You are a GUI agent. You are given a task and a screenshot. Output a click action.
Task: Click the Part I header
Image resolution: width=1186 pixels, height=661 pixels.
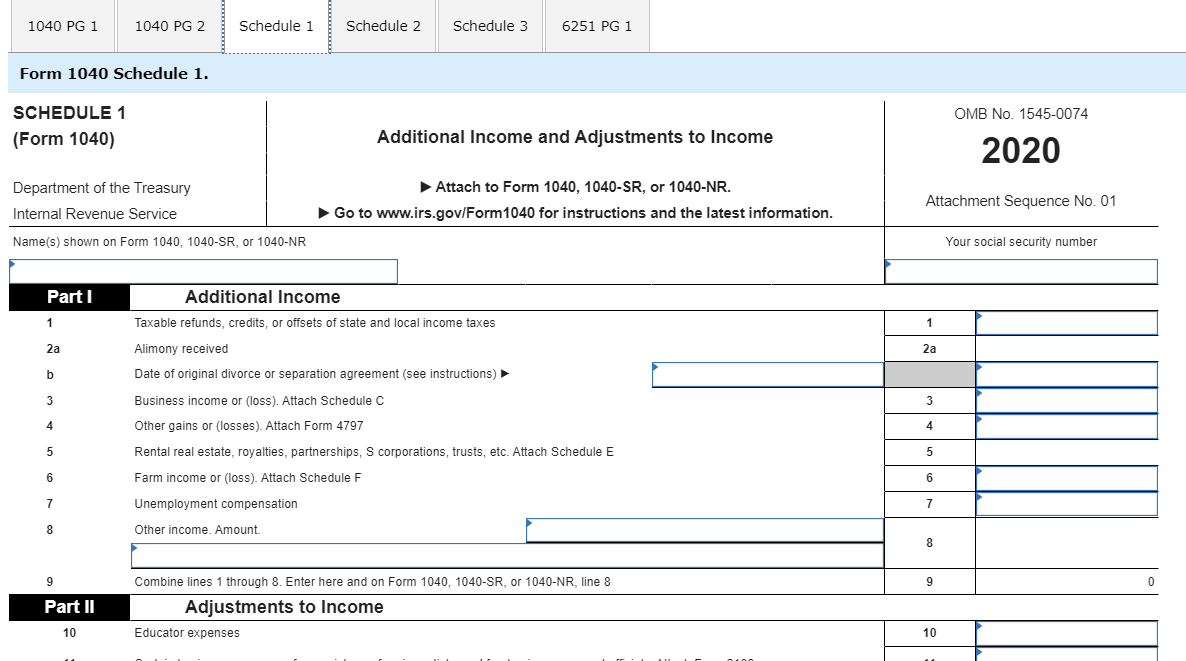tap(70, 297)
